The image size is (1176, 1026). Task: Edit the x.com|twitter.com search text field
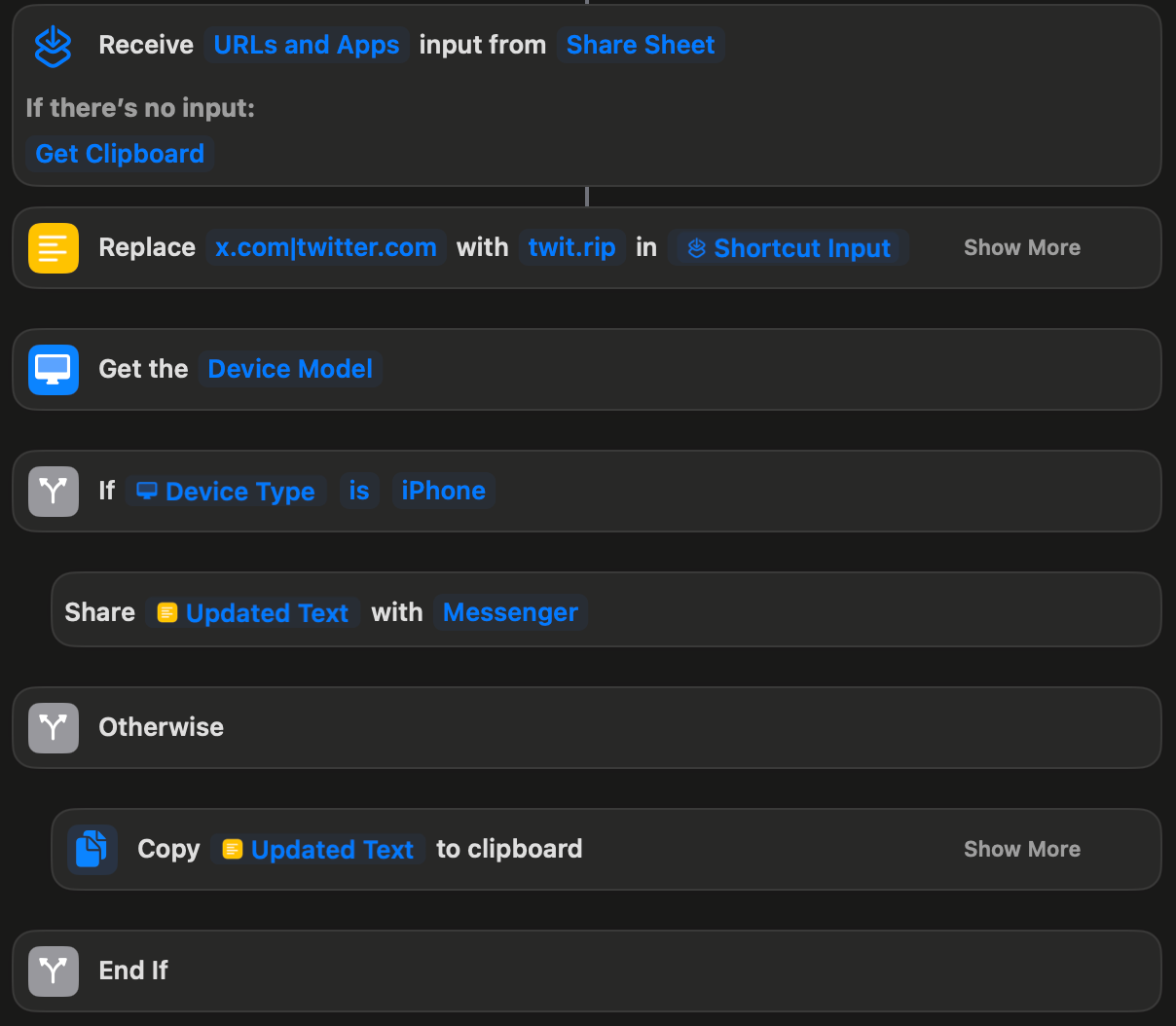click(x=325, y=248)
